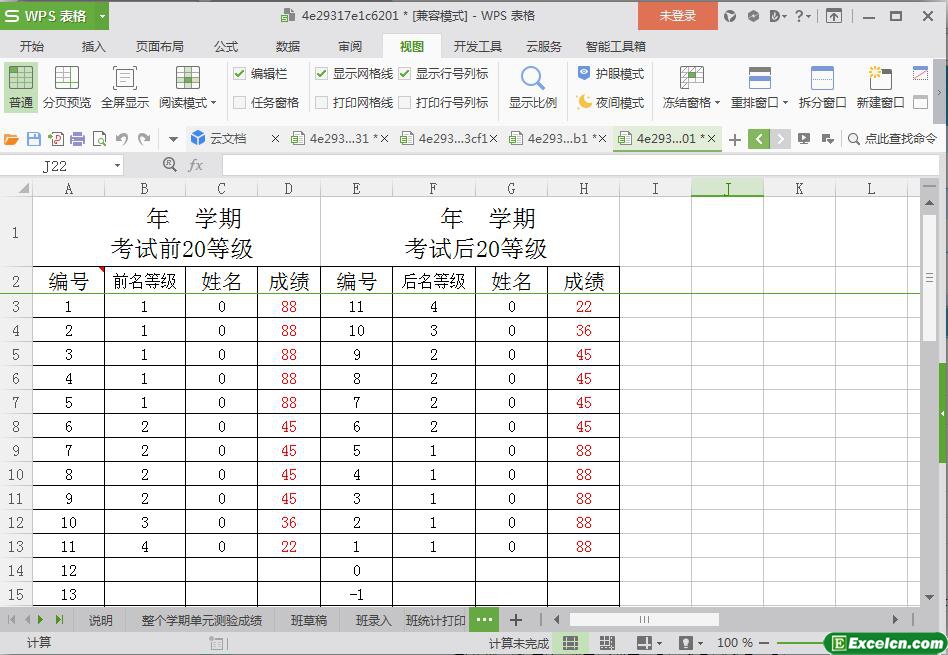
Task: Switch to Page Break Preview mode
Action: tap(66, 87)
